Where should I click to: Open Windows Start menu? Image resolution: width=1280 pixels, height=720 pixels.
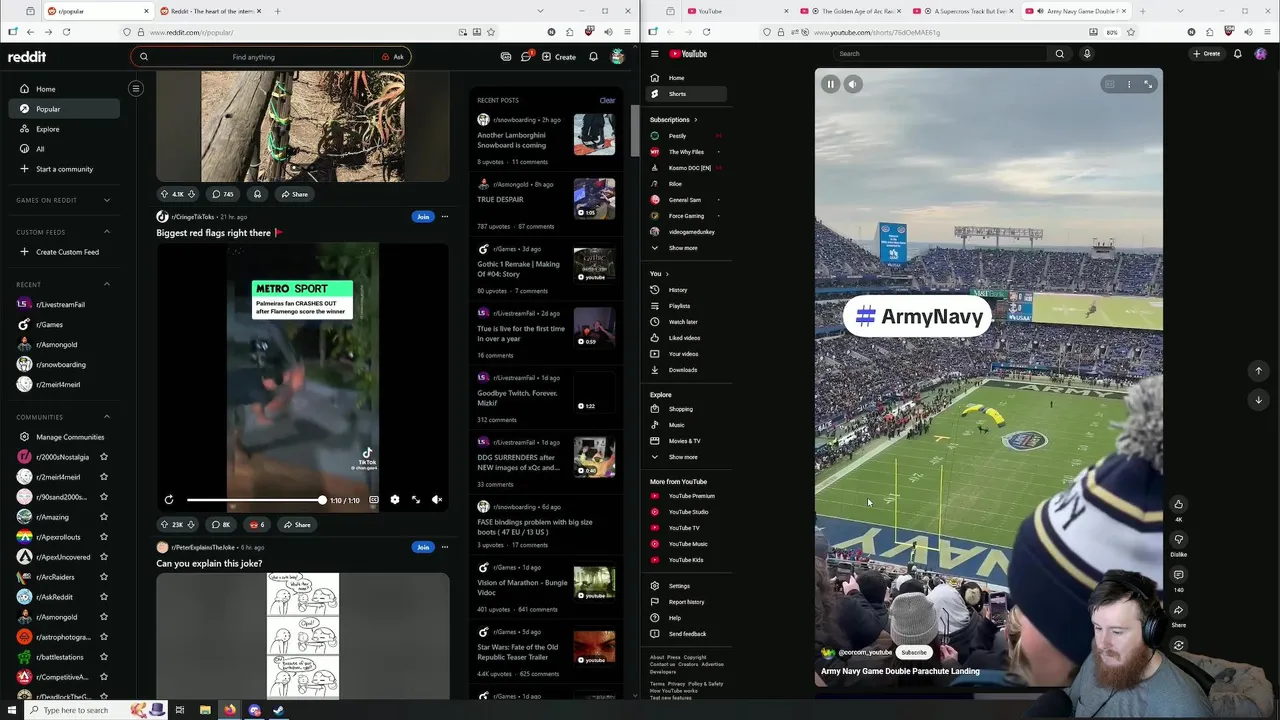tap(11, 710)
